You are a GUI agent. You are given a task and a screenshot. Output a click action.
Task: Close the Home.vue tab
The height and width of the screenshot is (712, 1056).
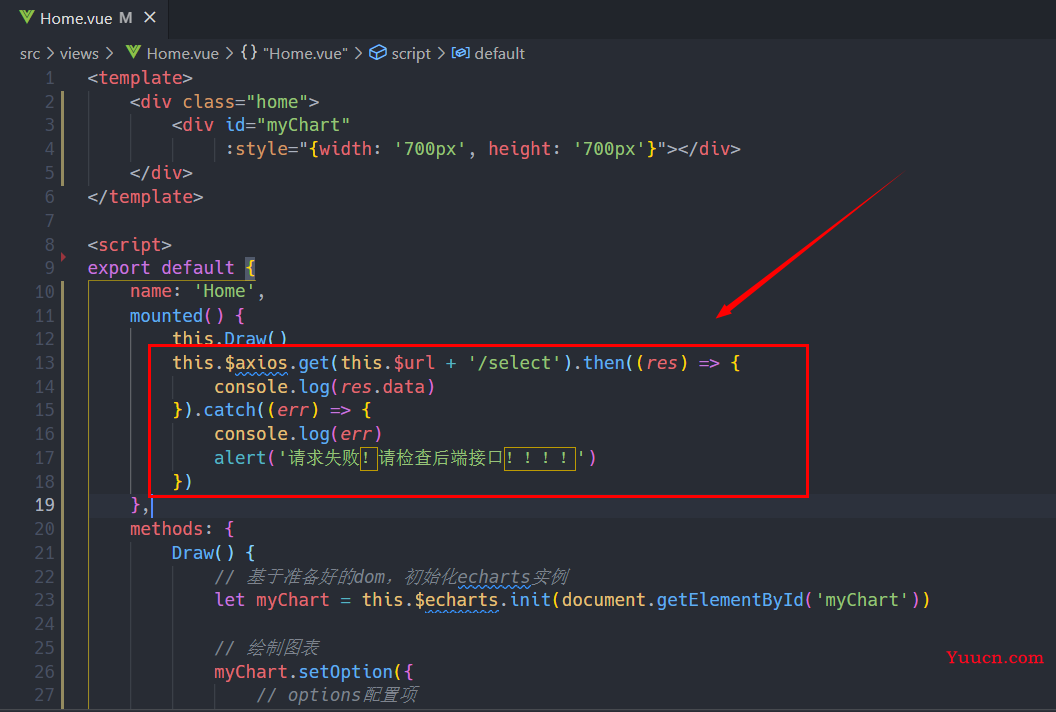click(x=150, y=18)
